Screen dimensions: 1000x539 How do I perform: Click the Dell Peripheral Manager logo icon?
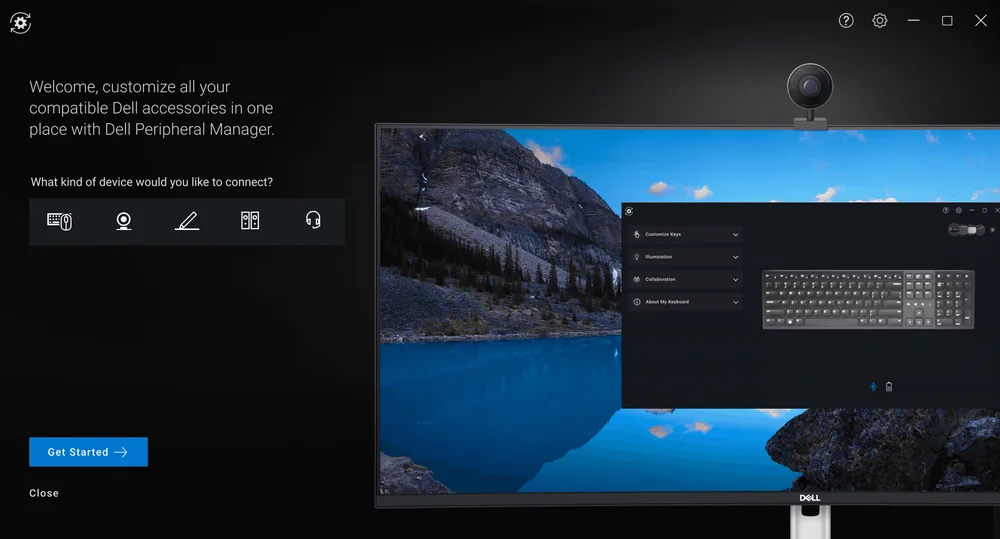tap(20, 23)
